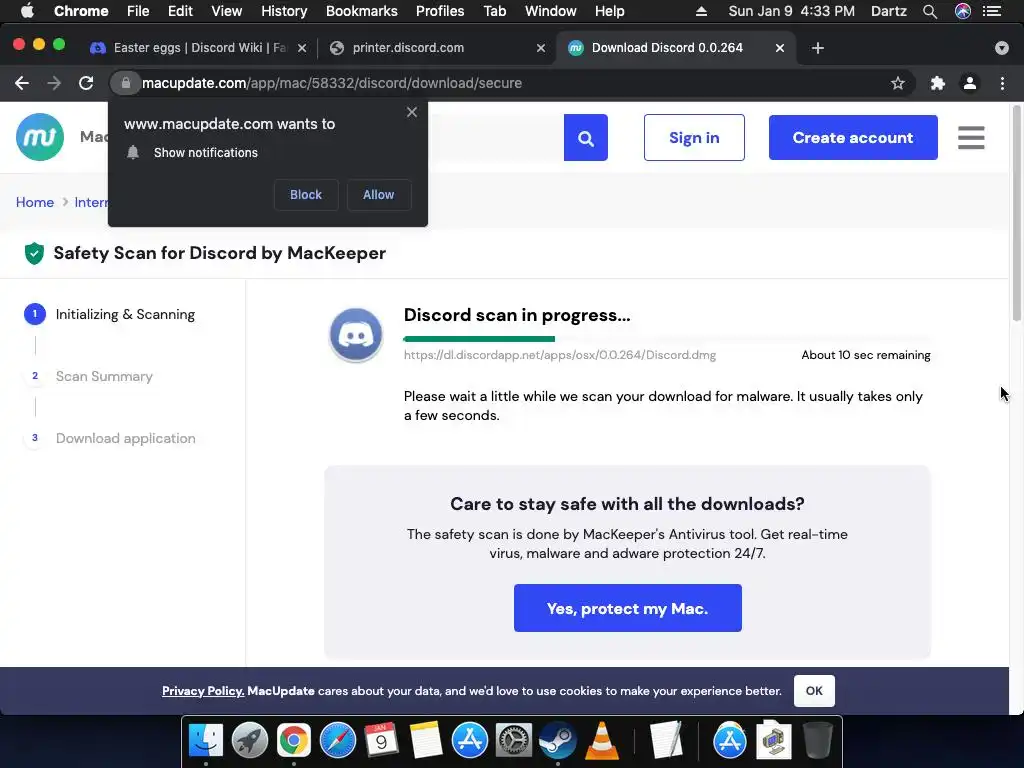1024x768 pixels.
Task: Click the notification bell icon
Action: tap(133, 153)
